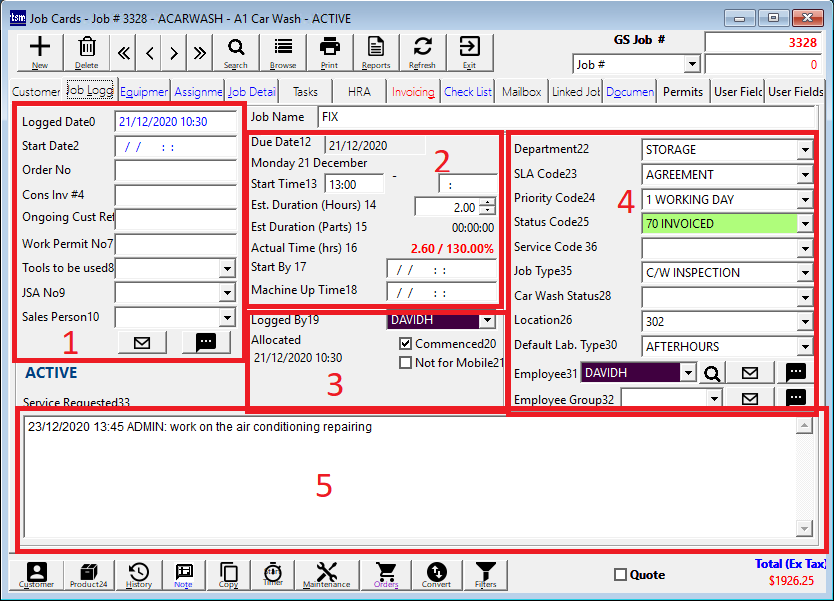Open the Check List tab
This screenshot has width=834, height=601.
coord(468,92)
